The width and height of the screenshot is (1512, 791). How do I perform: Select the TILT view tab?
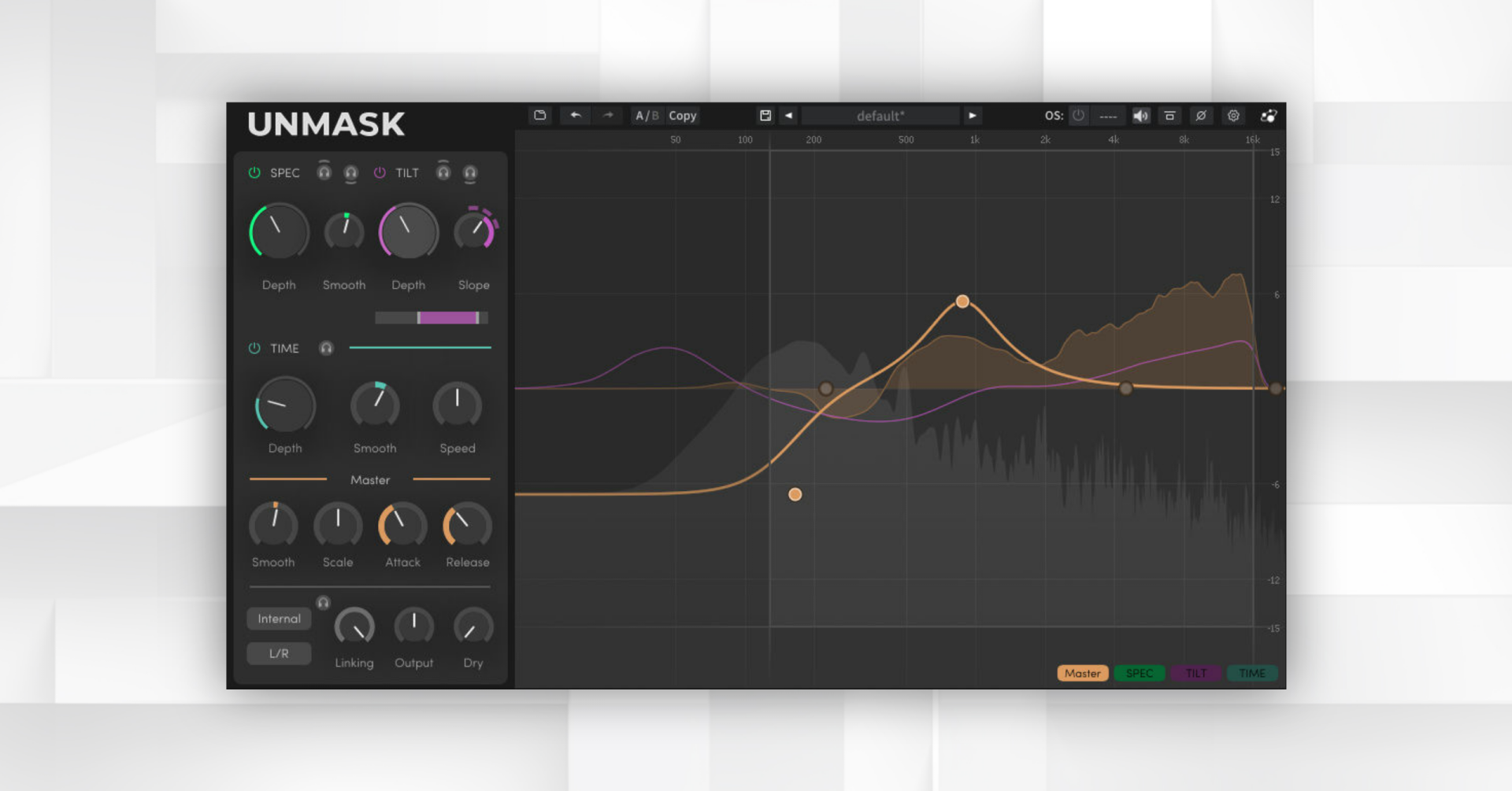pos(1196,673)
